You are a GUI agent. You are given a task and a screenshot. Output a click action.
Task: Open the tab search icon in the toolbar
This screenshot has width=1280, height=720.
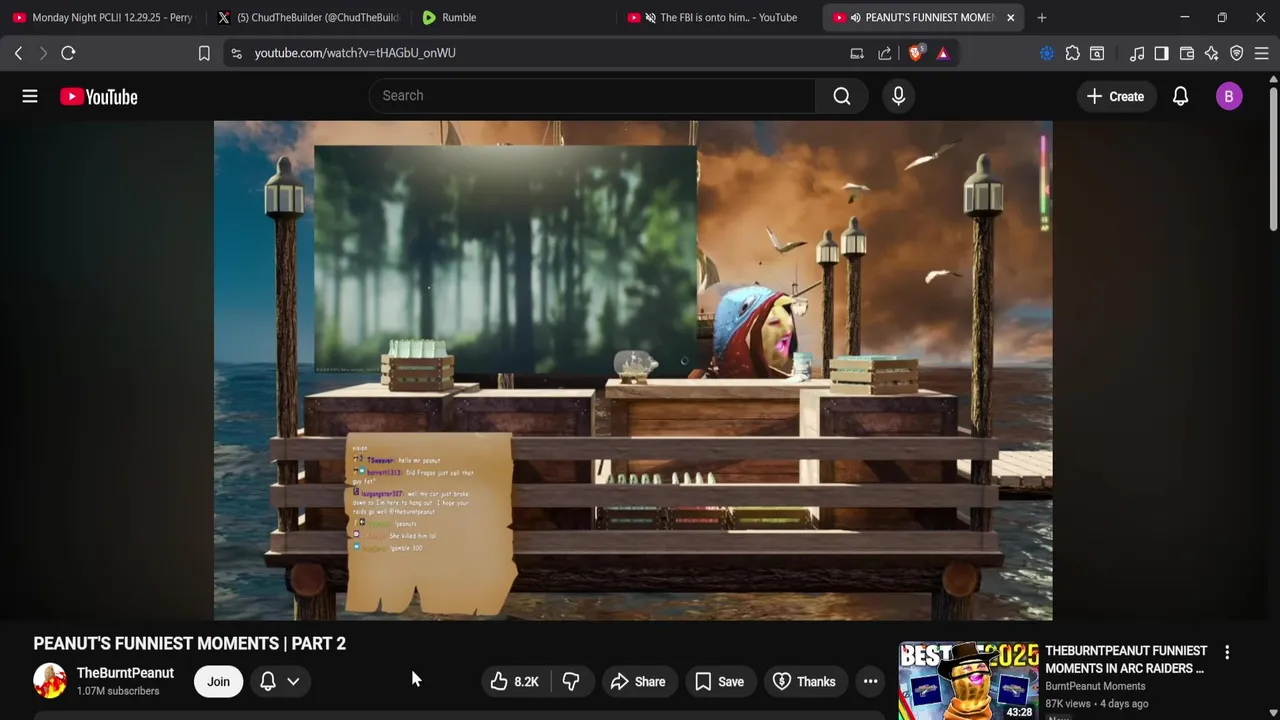coord(1097,53)
